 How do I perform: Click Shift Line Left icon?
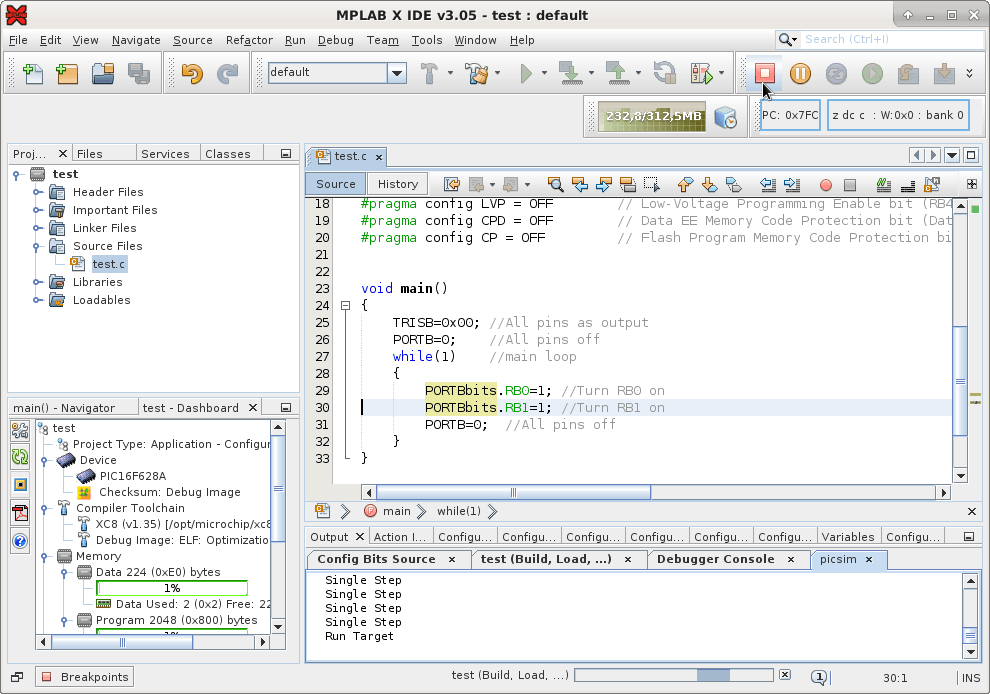pos(768,184)
